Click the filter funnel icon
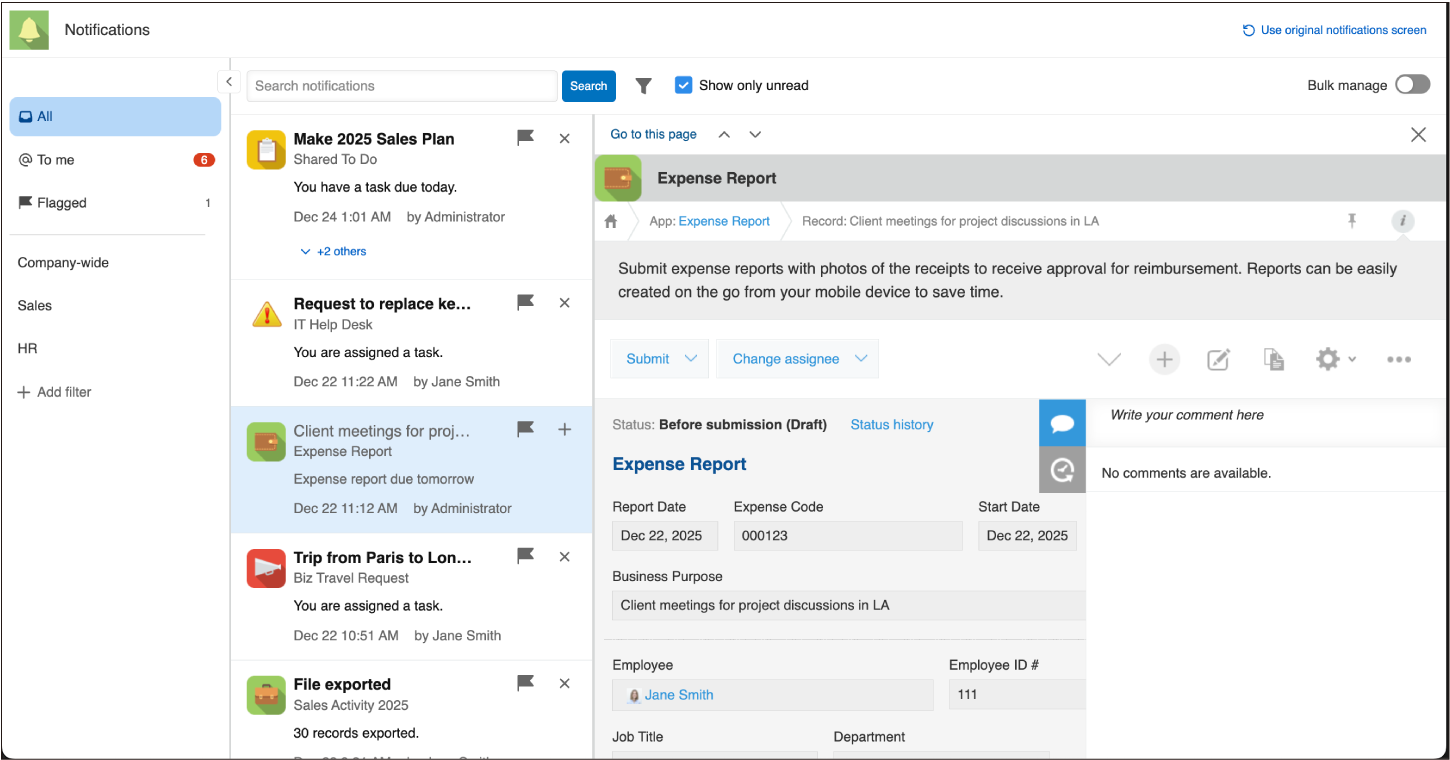 click(x=644, y=86)
